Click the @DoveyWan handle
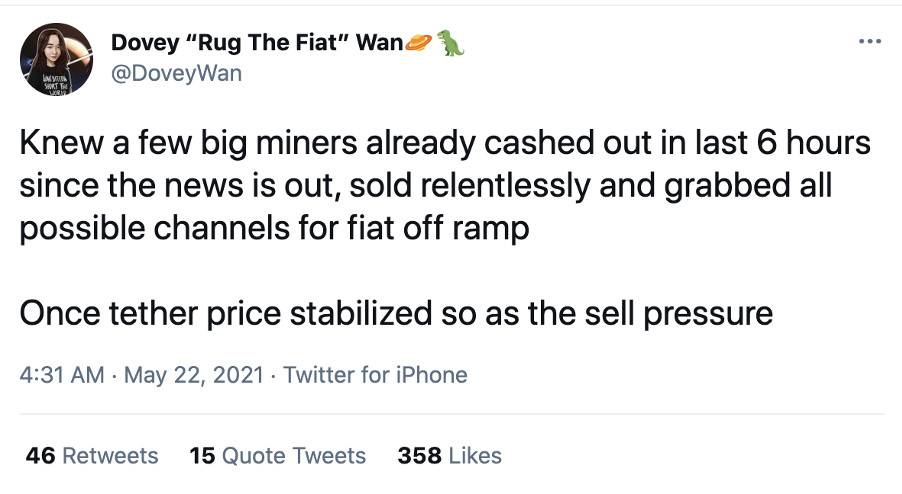 (x=176, y=73)
